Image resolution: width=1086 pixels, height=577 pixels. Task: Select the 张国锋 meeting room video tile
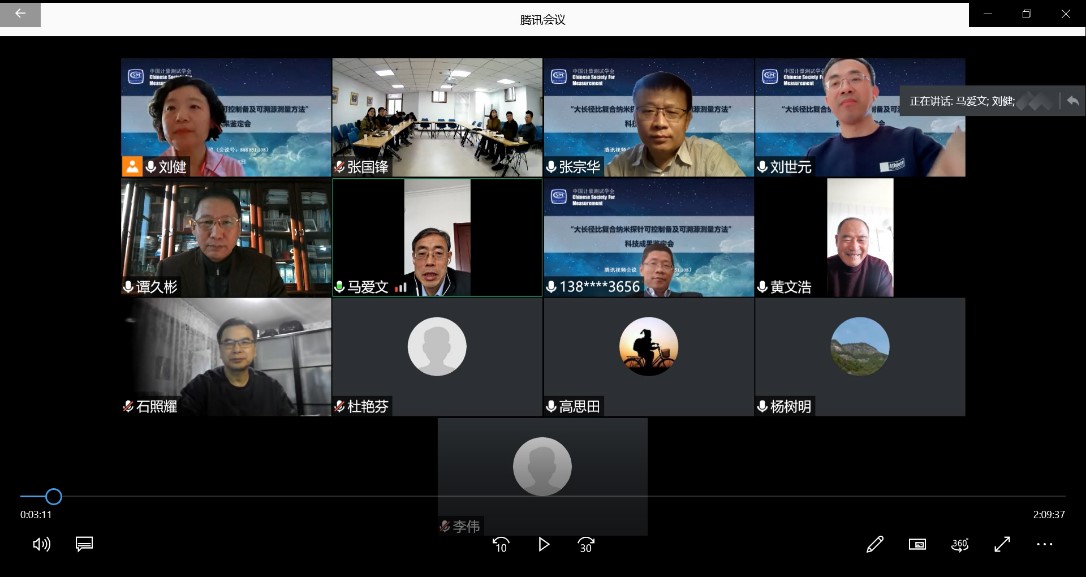coord(437,116)
